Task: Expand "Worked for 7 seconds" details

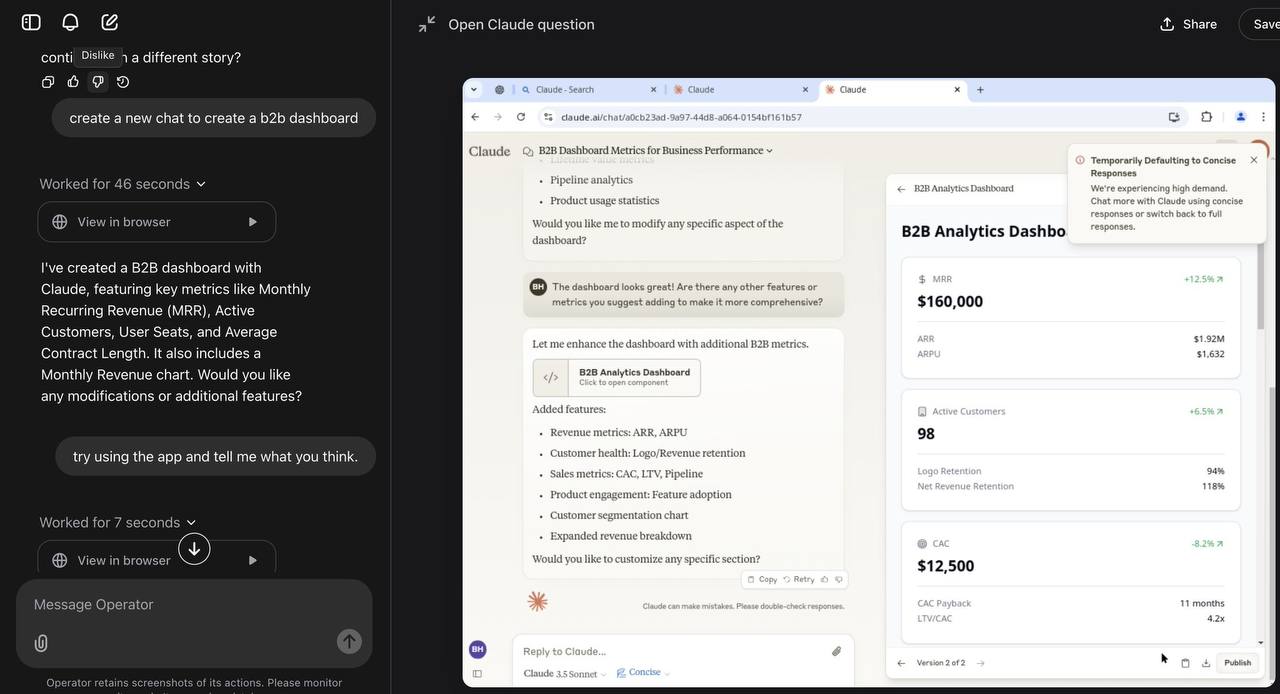Action: click(117, 523)
